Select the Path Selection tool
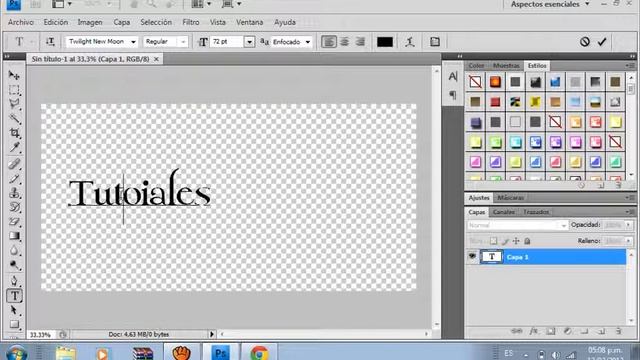The width and height of the screenshot is (640, 360). pyautogui.click(x=14, y=310)
